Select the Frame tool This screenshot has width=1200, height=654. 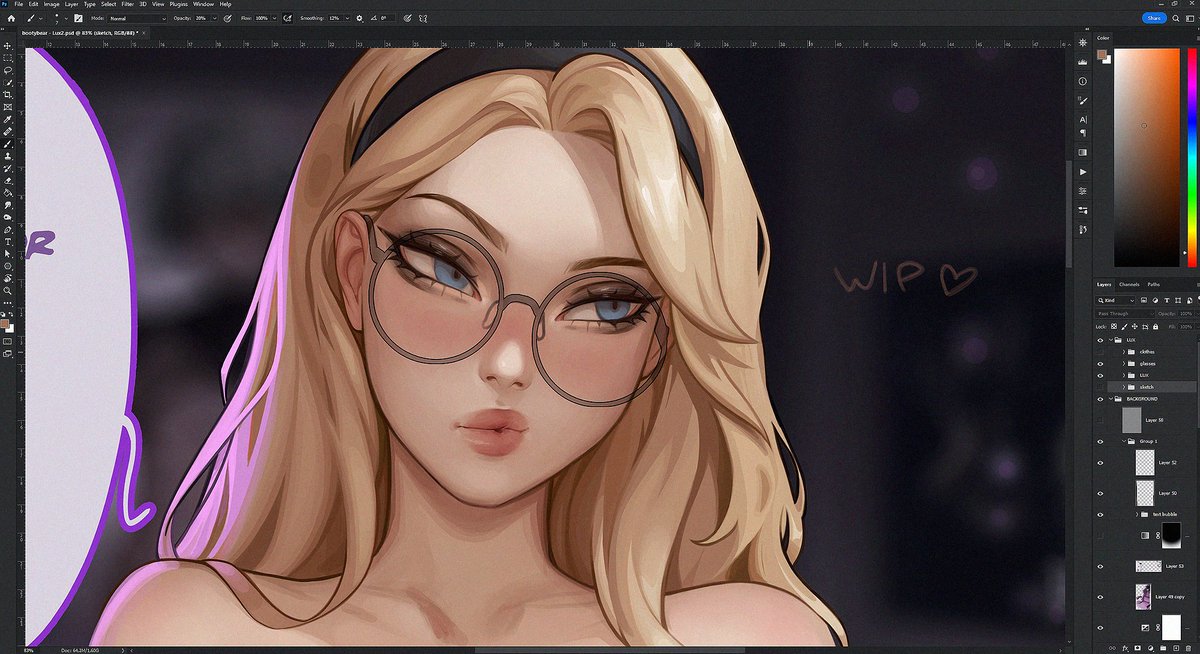(x=8, y=107)
